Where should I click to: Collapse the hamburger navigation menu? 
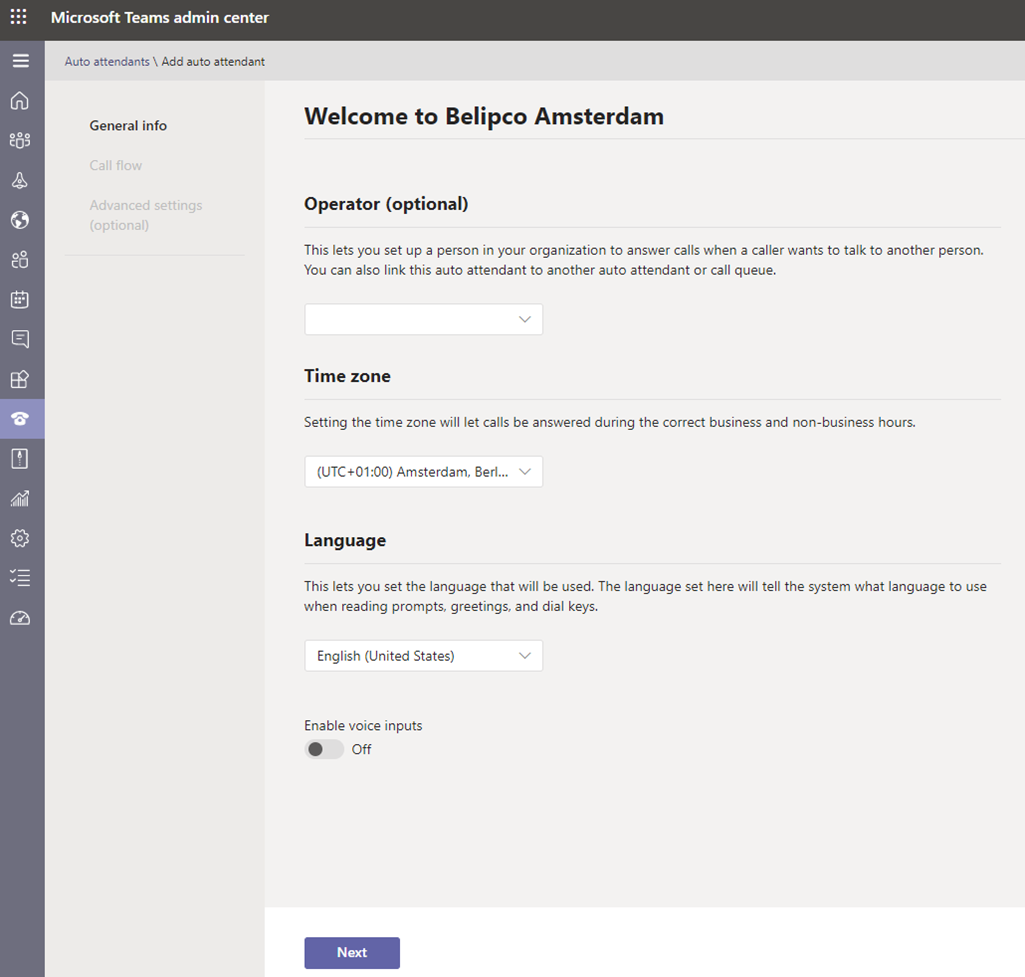[20, 61]
